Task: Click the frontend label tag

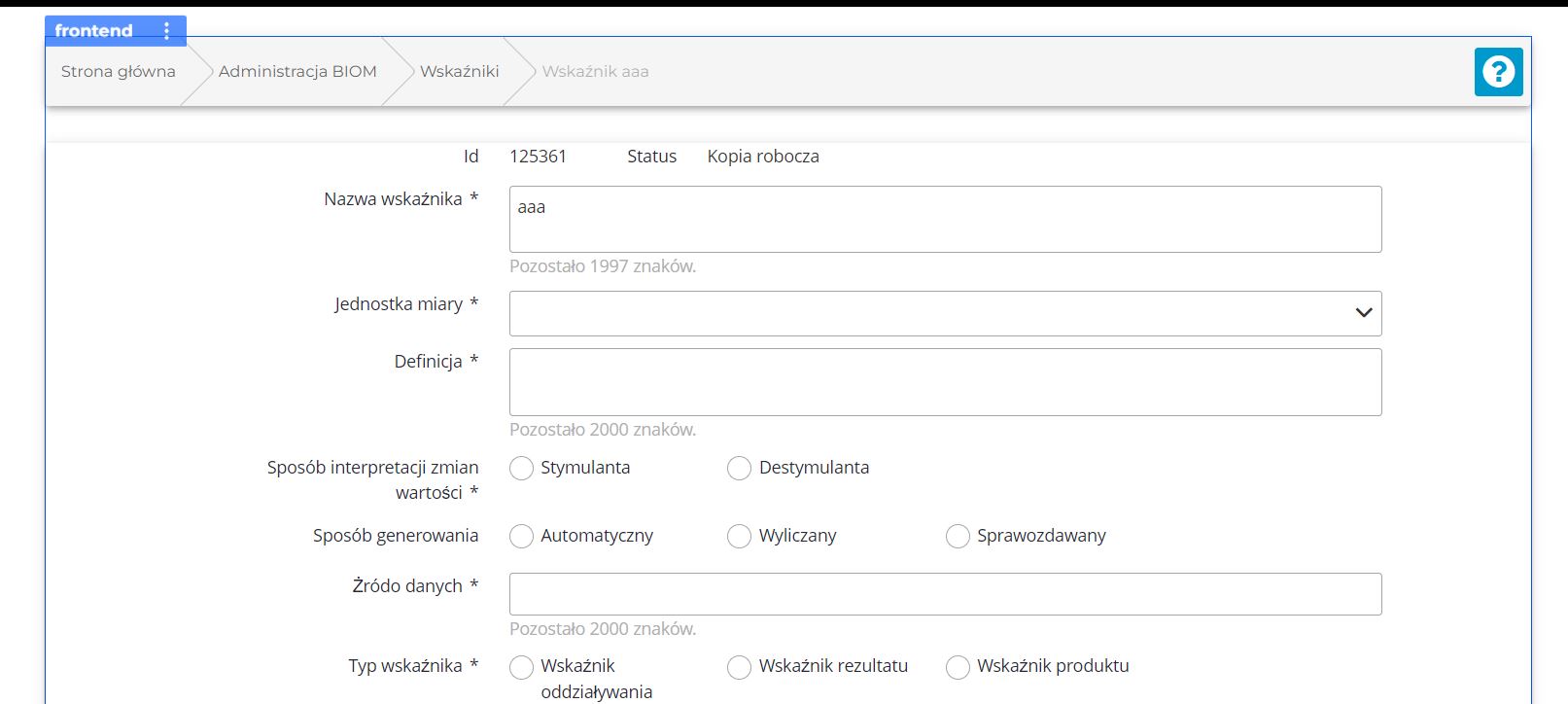Action: click(94, 31)
